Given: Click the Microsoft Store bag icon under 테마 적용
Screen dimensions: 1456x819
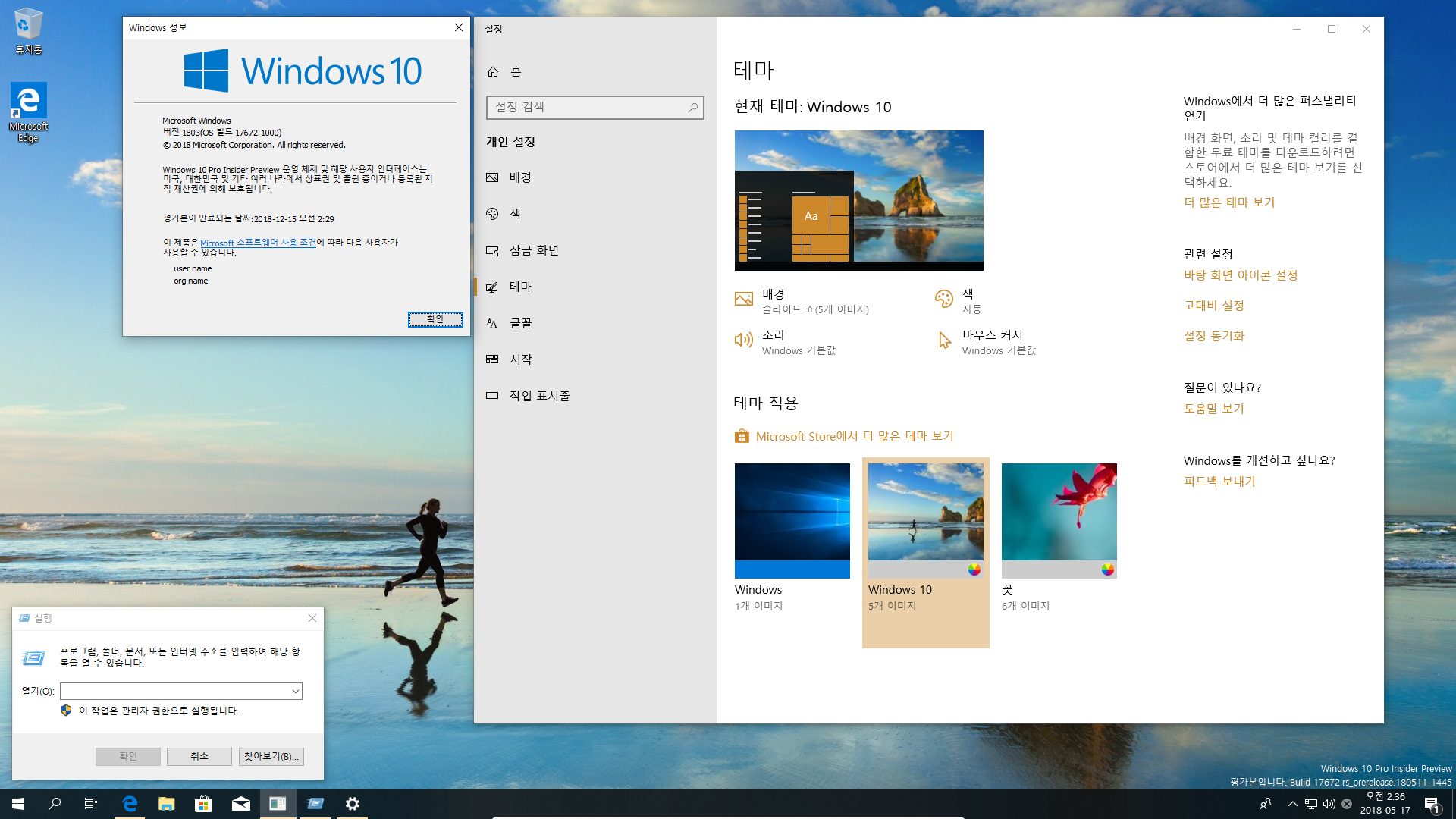Looking at the screenshot, I should tap(742, 436).
